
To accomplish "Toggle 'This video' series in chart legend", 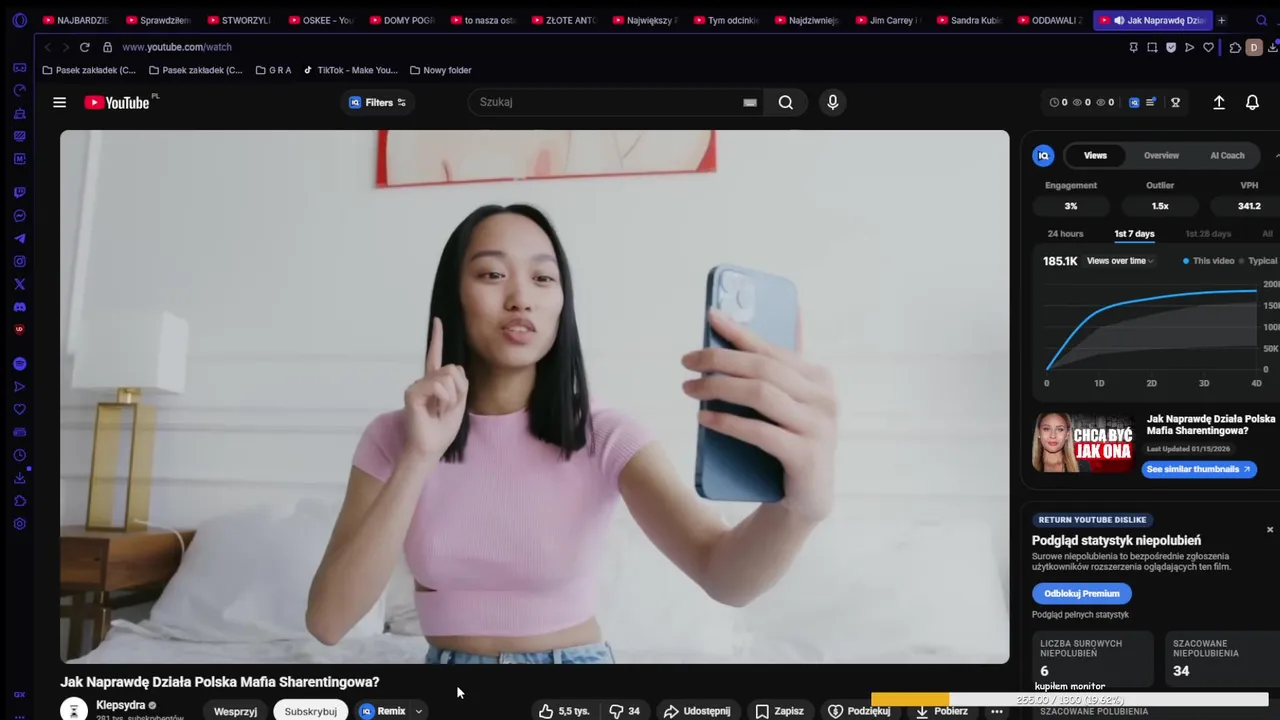I will point(1209,261).
